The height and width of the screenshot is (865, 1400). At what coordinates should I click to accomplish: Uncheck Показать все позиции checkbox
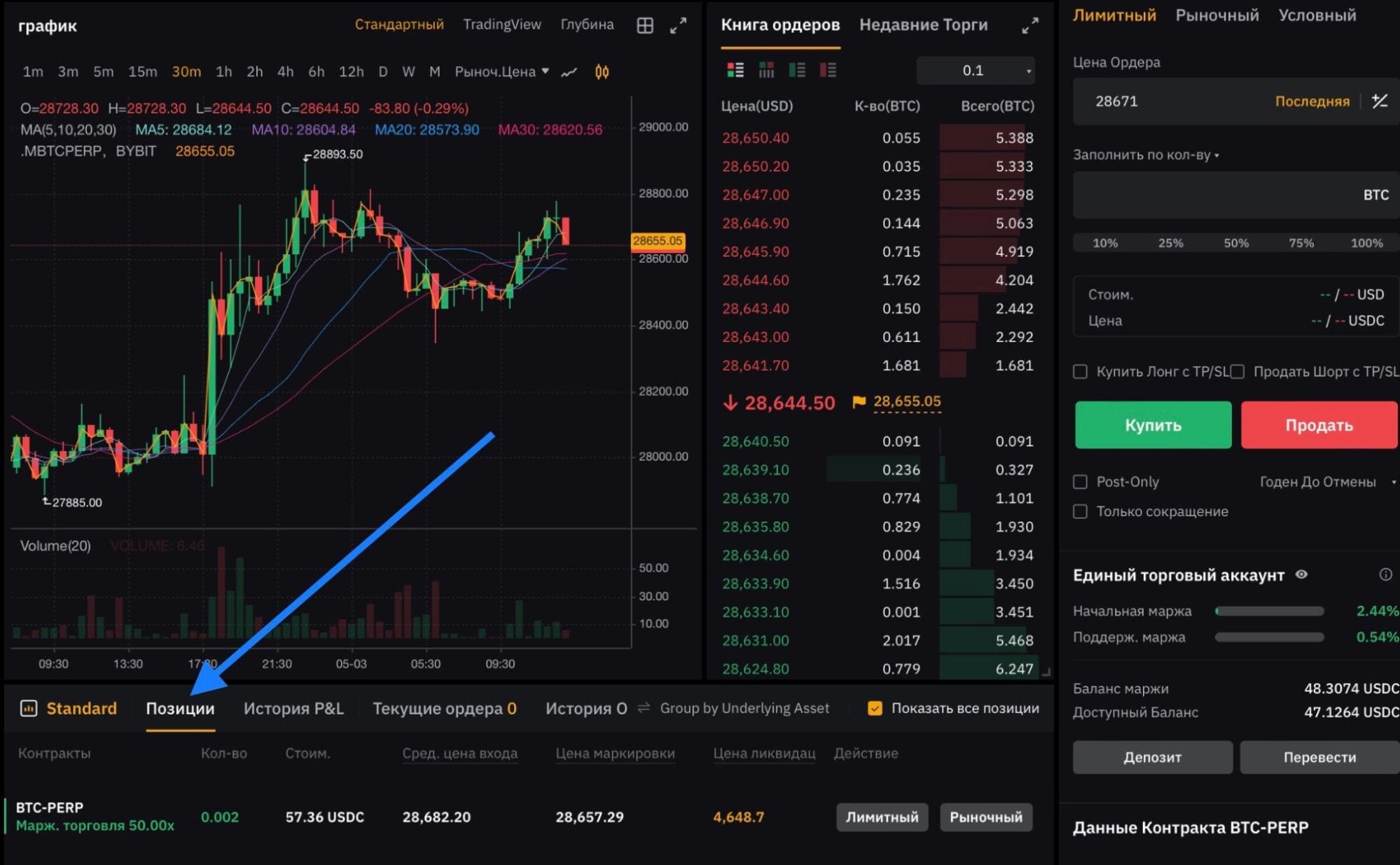[875, 708]
